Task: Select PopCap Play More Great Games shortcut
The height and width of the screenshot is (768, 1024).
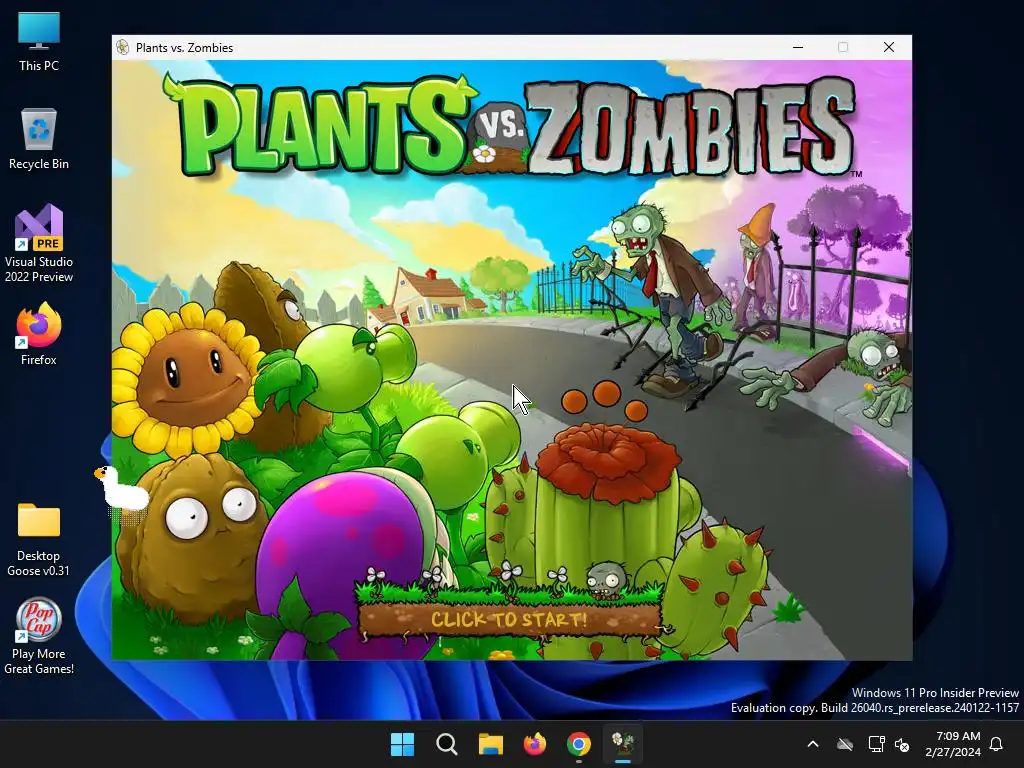Action: click(x=39, y=636)
